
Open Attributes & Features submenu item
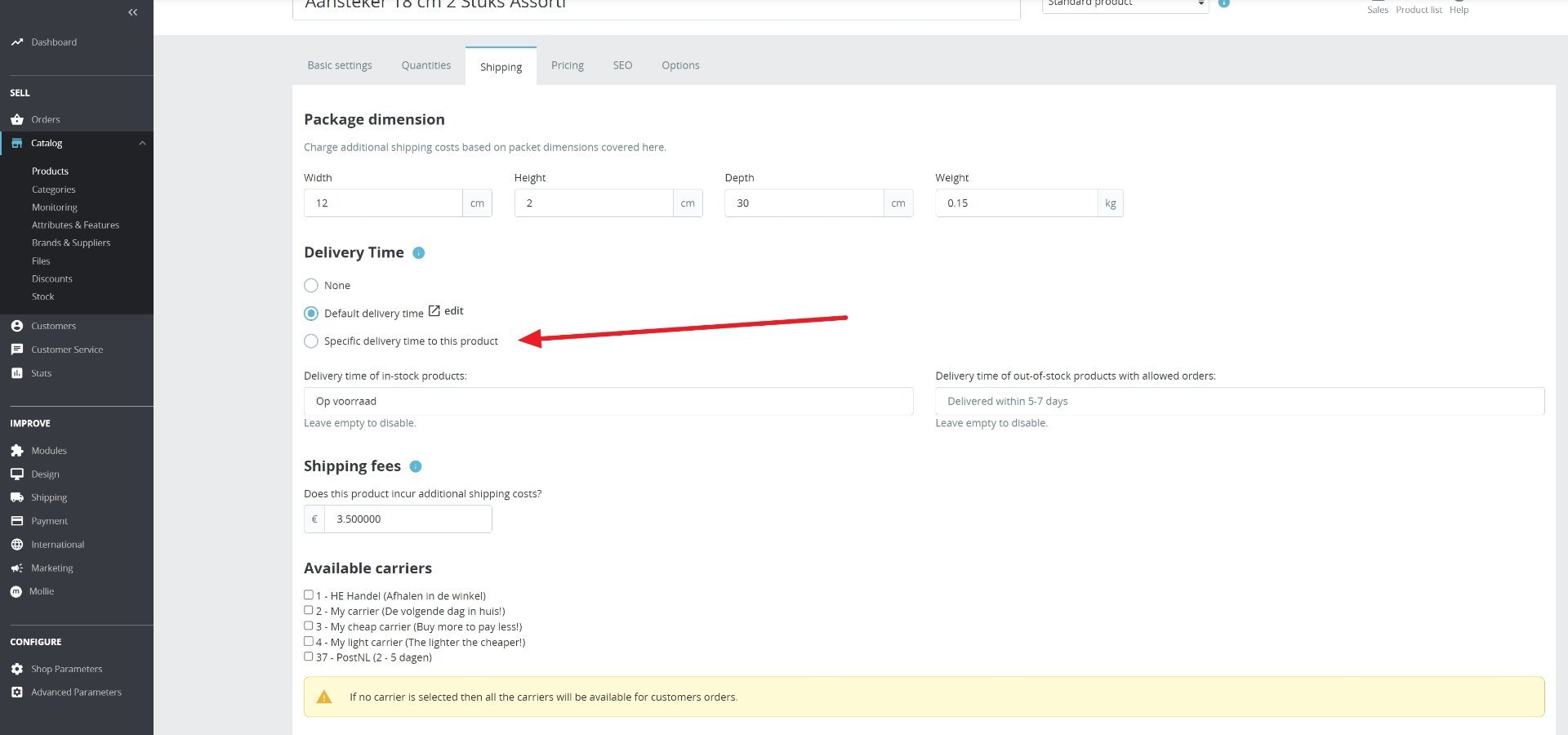coord(75,225)
